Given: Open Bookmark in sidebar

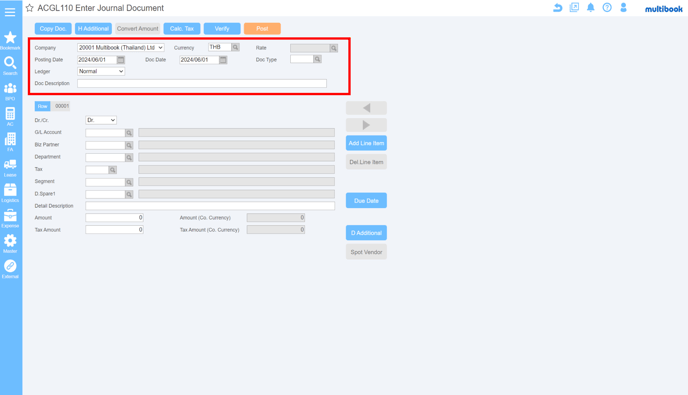Looking at the screenshot, I should pos(10,40).
